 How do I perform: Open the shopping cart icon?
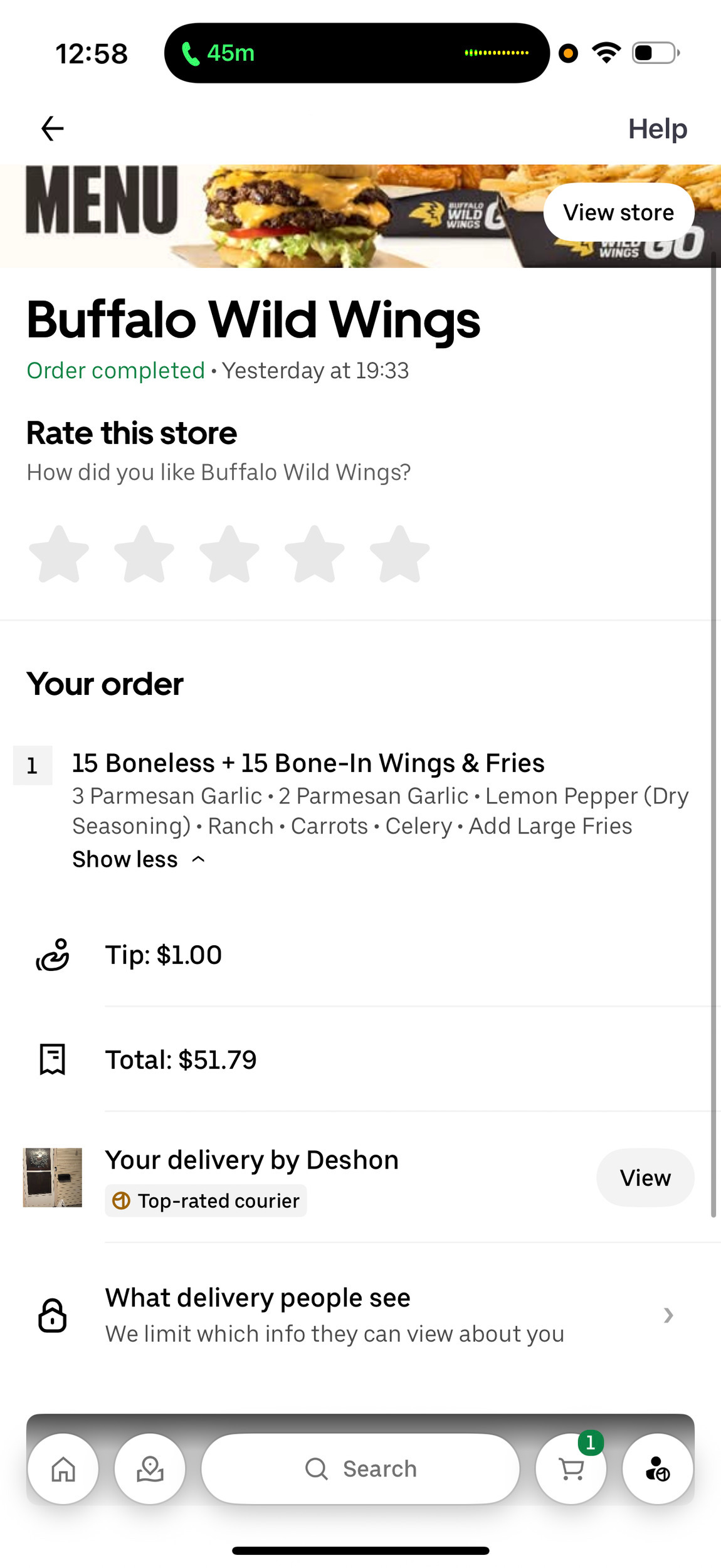tap(571, 1468)
